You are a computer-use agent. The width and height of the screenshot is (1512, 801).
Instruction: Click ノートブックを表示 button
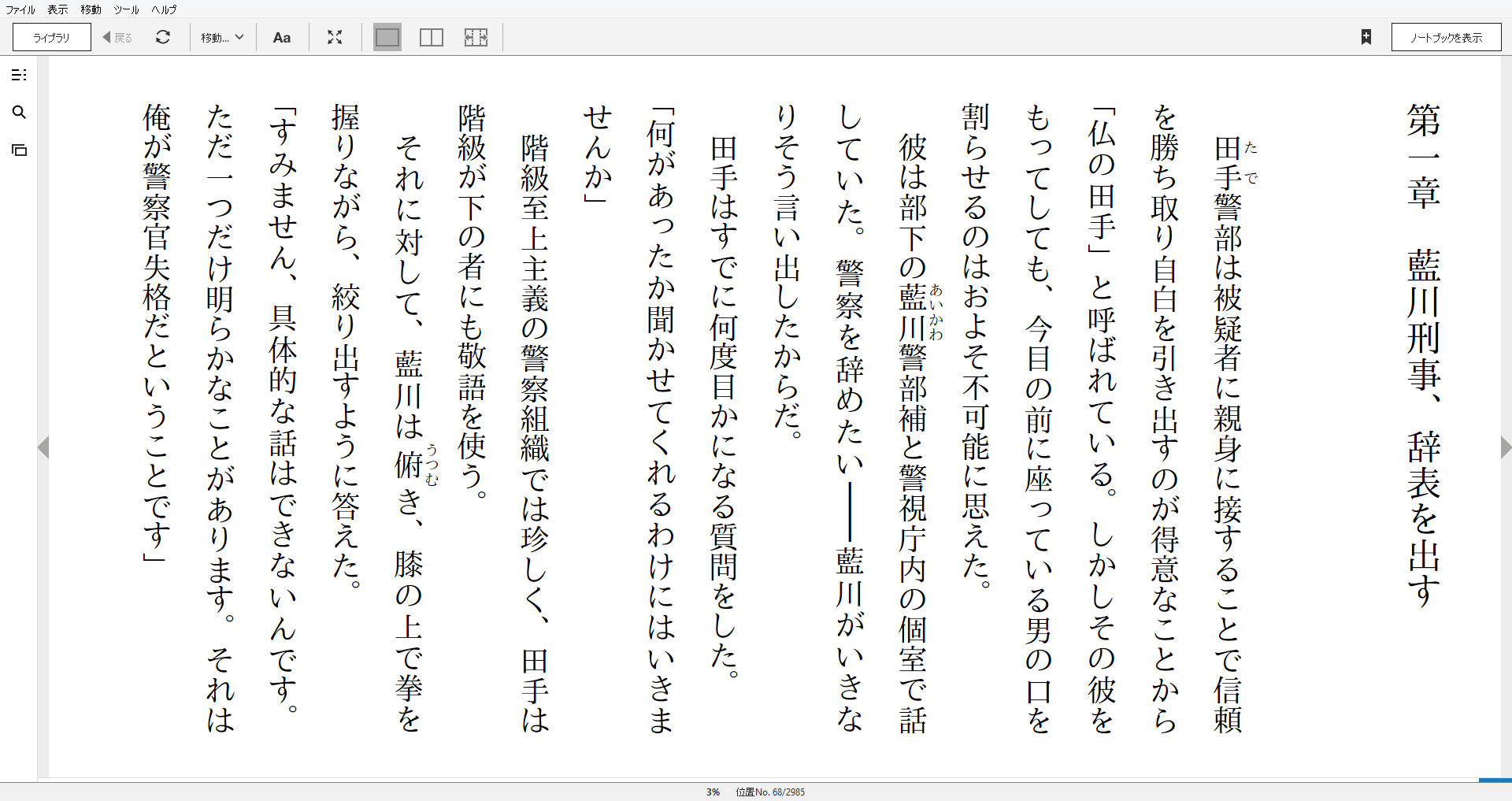pos(1446,37)
